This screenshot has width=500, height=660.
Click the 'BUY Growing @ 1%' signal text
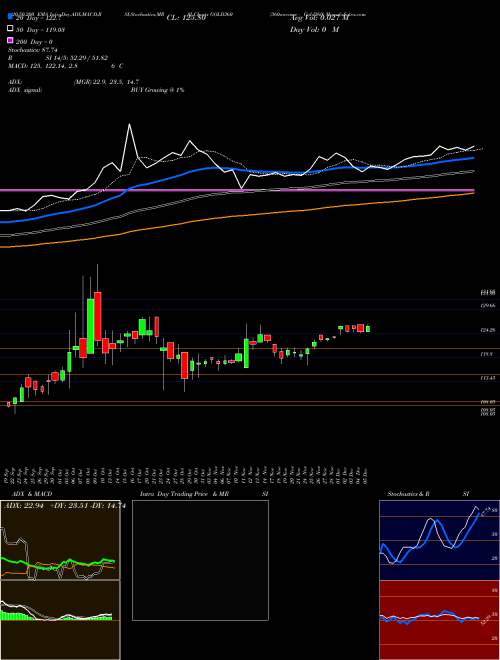coord(157,90)
